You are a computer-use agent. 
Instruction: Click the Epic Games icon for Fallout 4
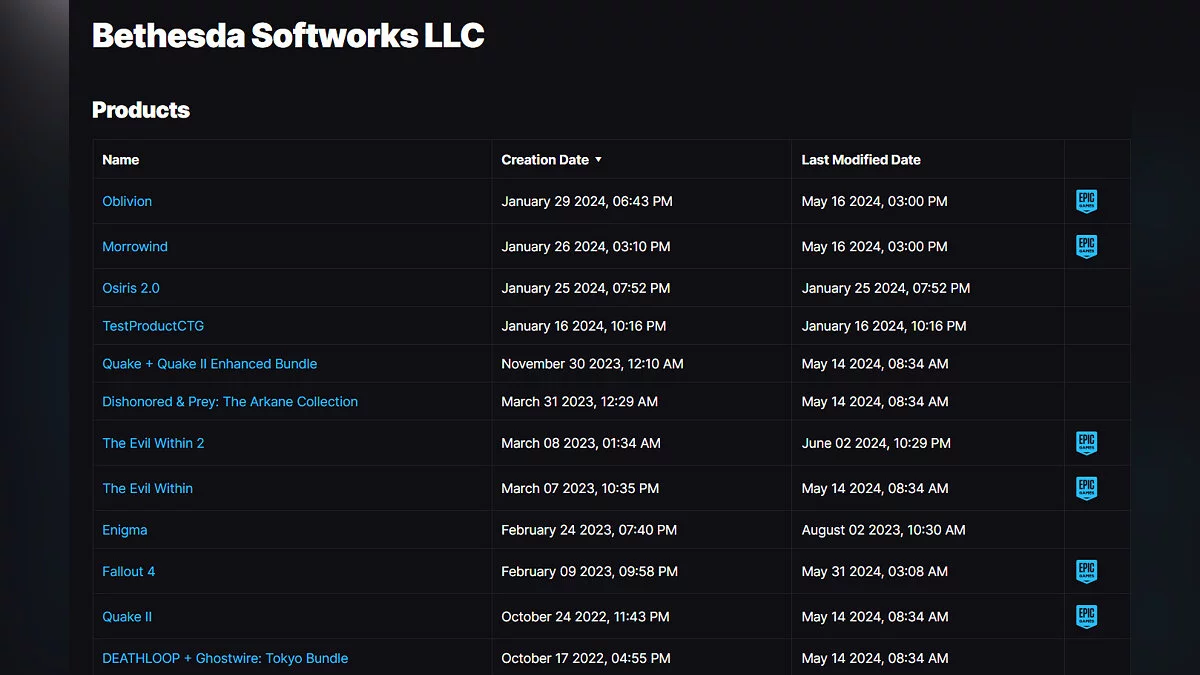(1086, 571)
